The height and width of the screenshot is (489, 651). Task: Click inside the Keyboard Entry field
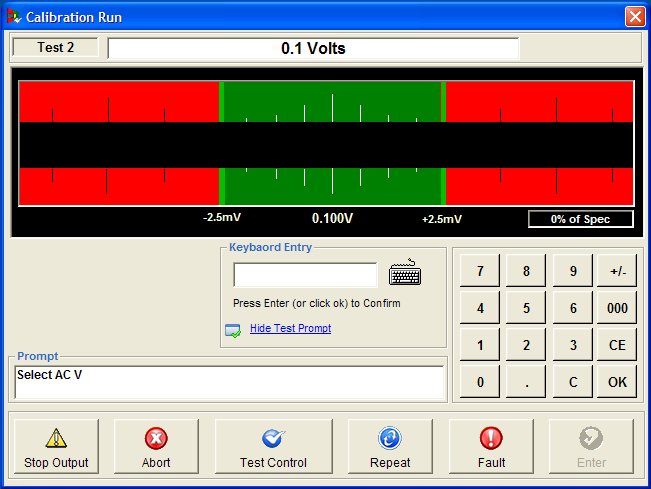coord(305,275)
